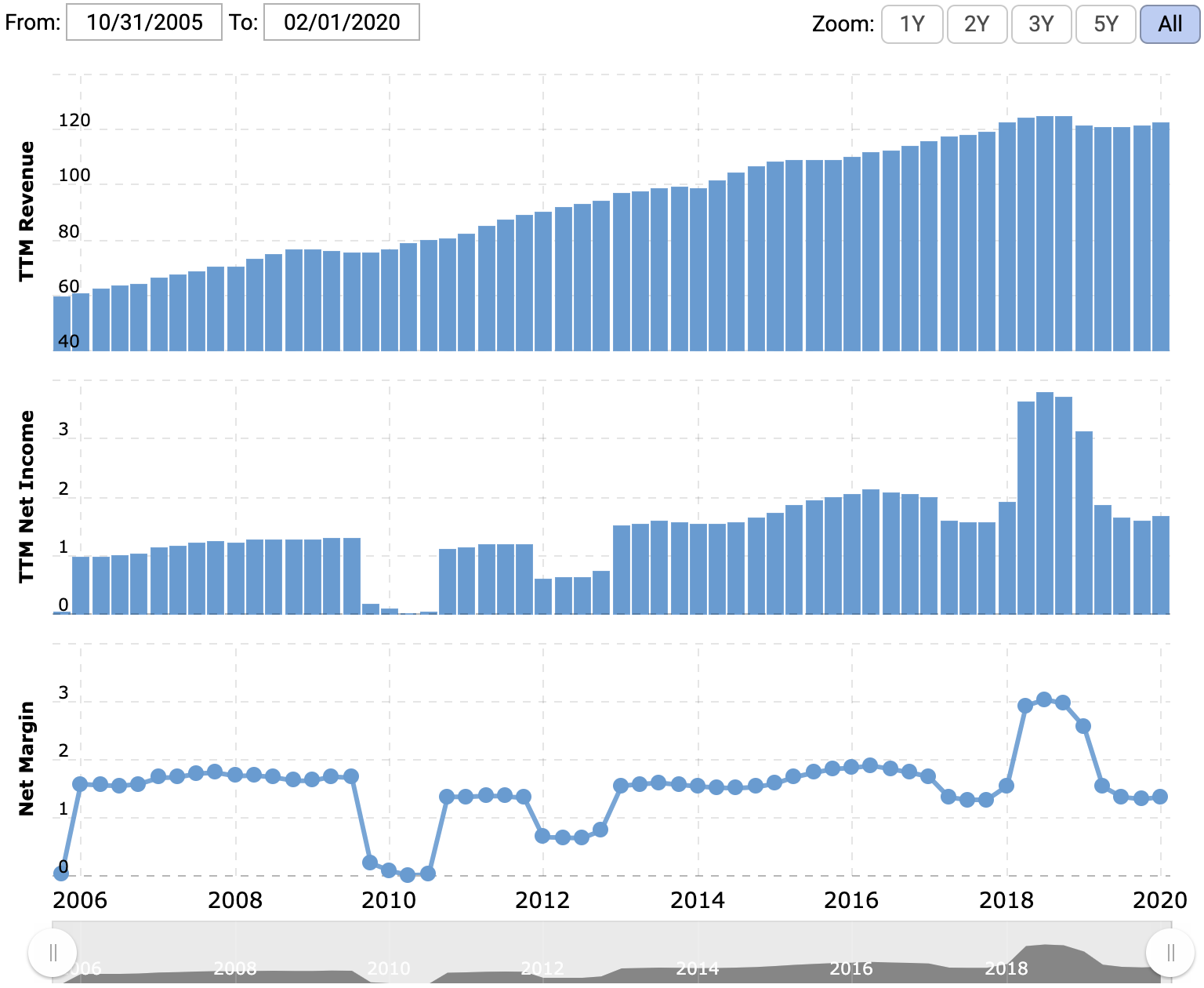Click the tallest TTM Net Income bar in 2018
The image size is (1204, 988).
pos(1044,503)
